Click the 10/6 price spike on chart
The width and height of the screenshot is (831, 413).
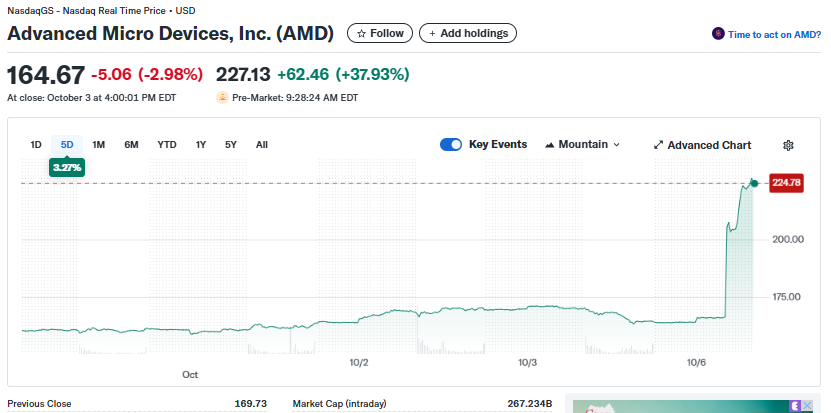click(726, 260)
